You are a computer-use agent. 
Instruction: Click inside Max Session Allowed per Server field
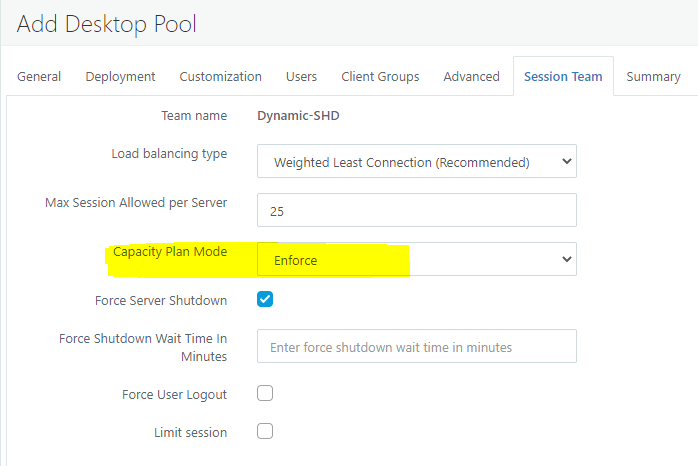[416, 211]
